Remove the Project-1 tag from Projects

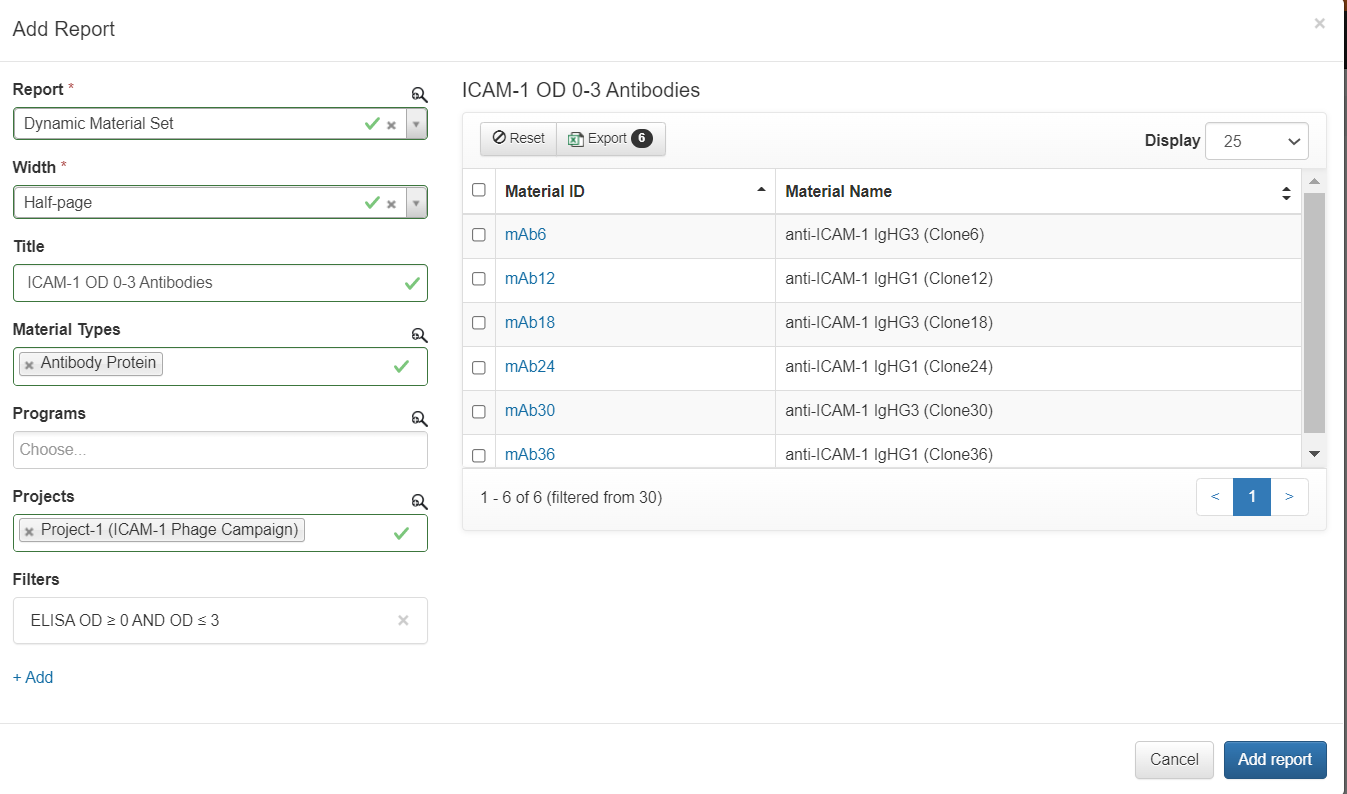pyautogui.click(x=29, y=531)
